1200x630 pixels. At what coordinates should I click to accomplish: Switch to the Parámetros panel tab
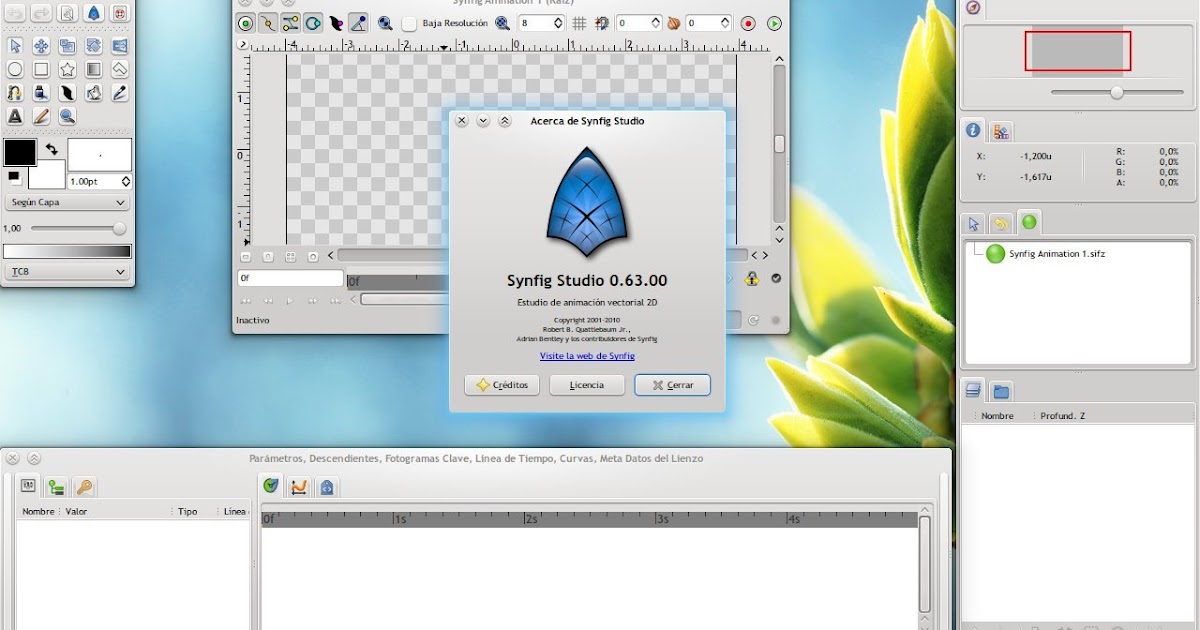pyautogui.click(x=29, y=486)
